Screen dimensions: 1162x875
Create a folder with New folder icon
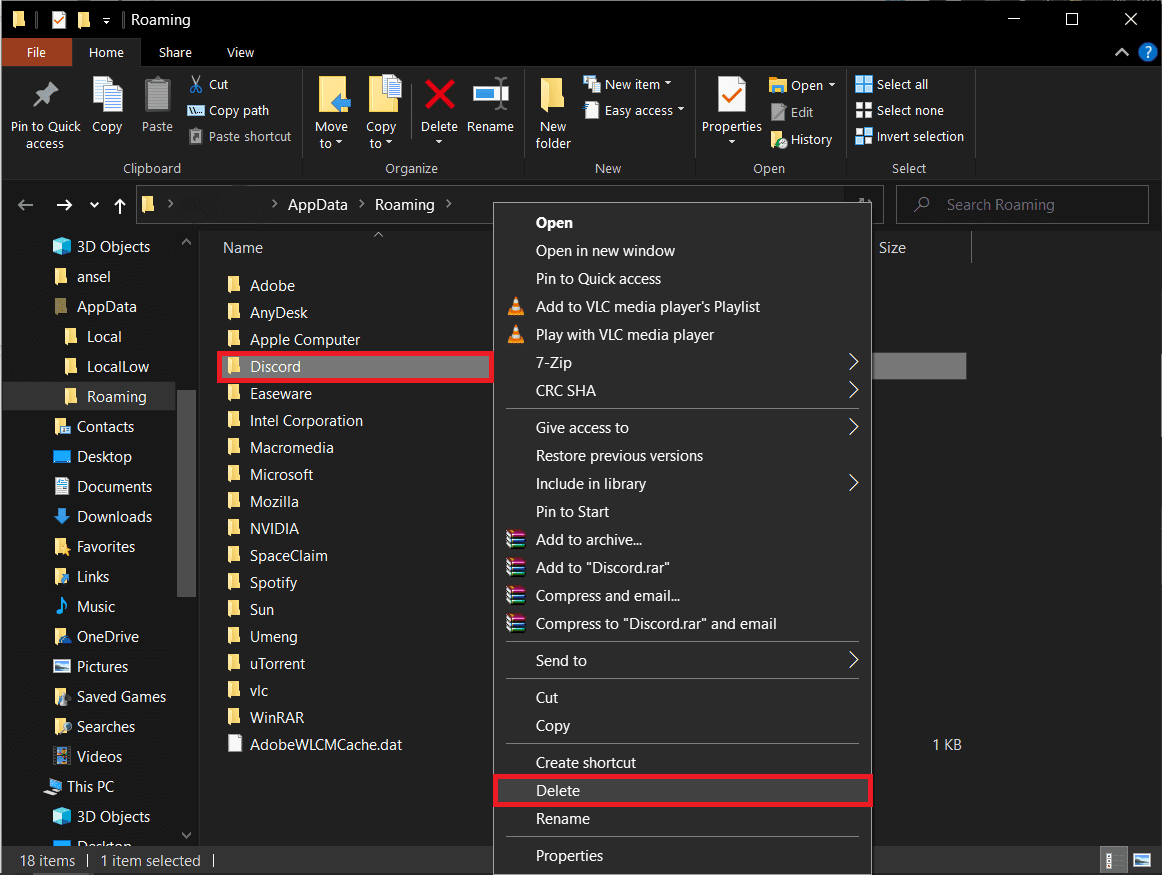553,97
